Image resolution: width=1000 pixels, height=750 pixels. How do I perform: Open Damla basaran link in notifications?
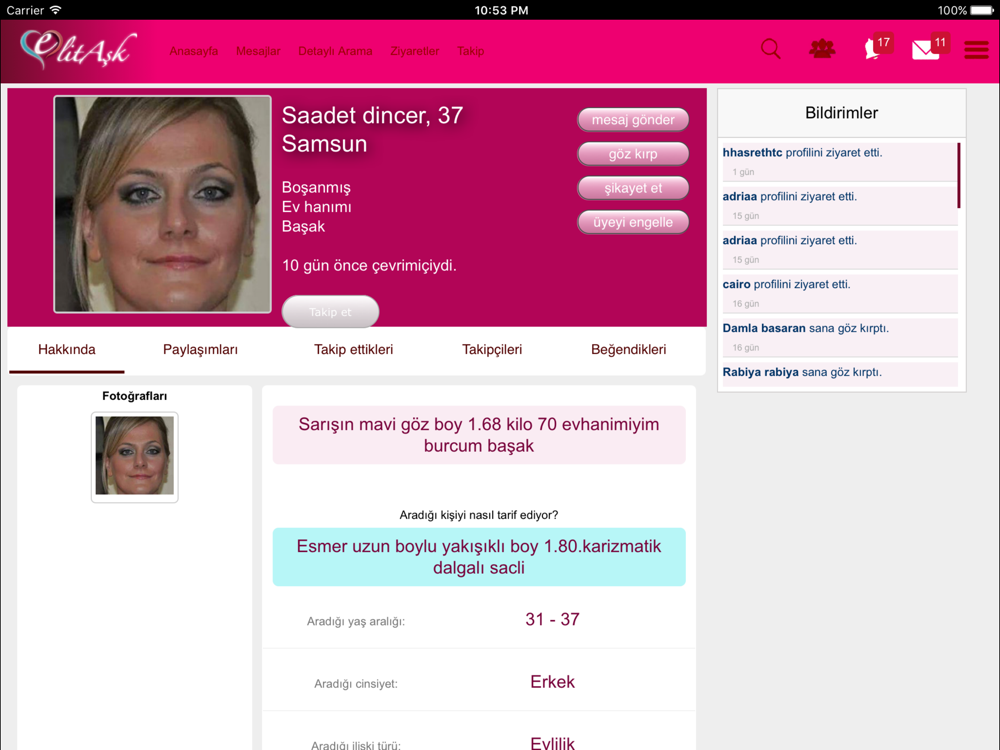763,328
